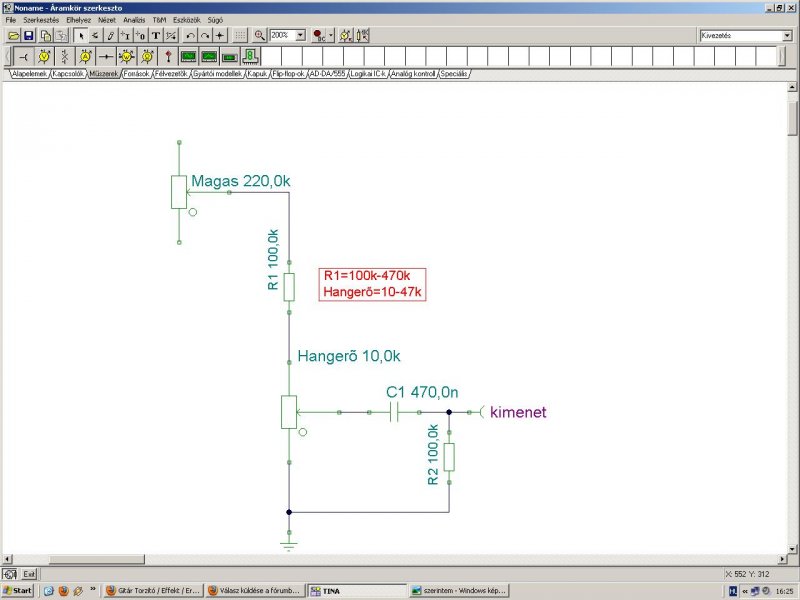Switch to Válasz küldése a fórumb taskbar window
This screenshot has width=800, height=600.
[256, 590]
